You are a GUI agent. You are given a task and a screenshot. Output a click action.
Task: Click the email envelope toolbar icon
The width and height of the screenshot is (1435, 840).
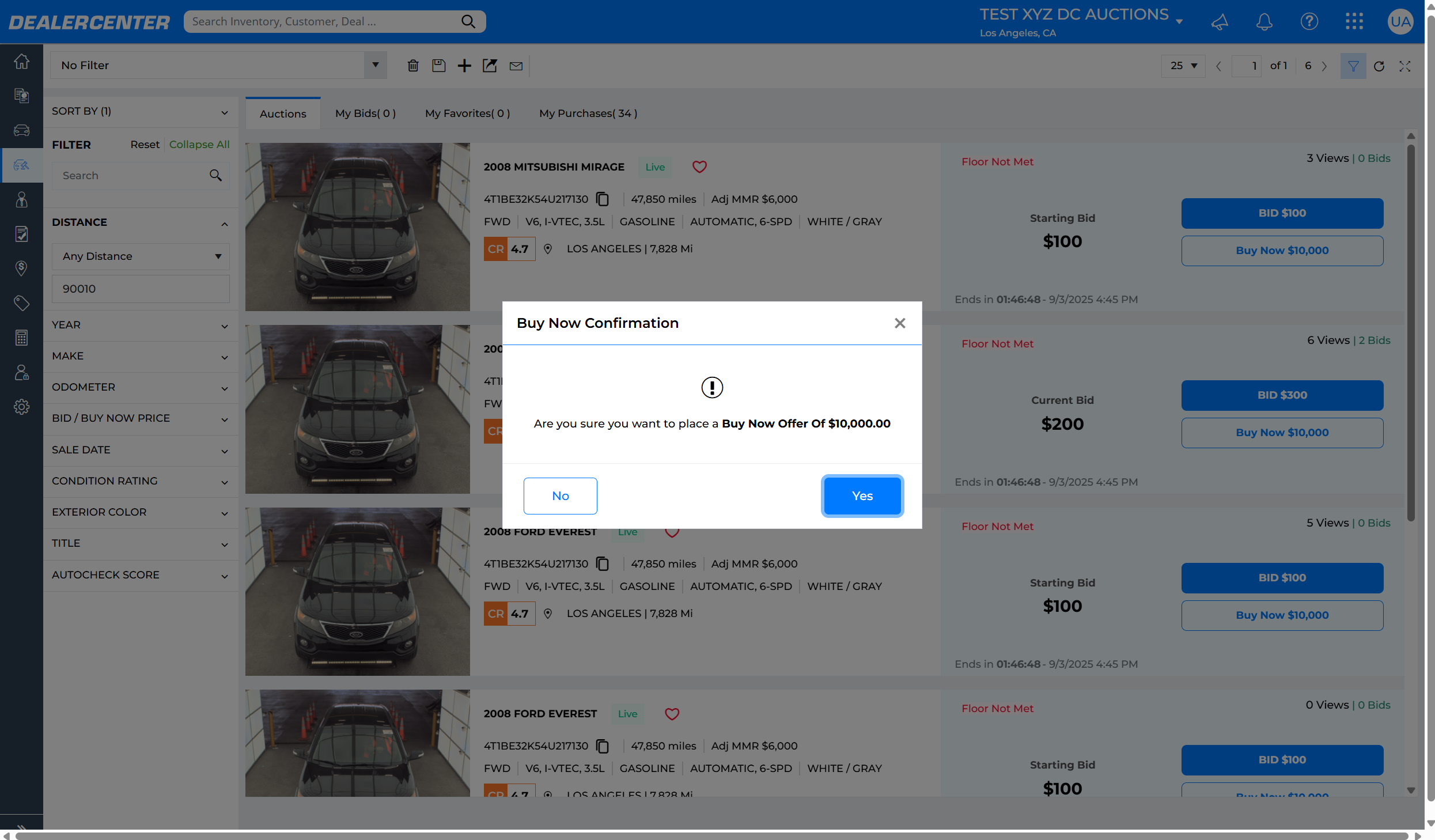point(516,66)
